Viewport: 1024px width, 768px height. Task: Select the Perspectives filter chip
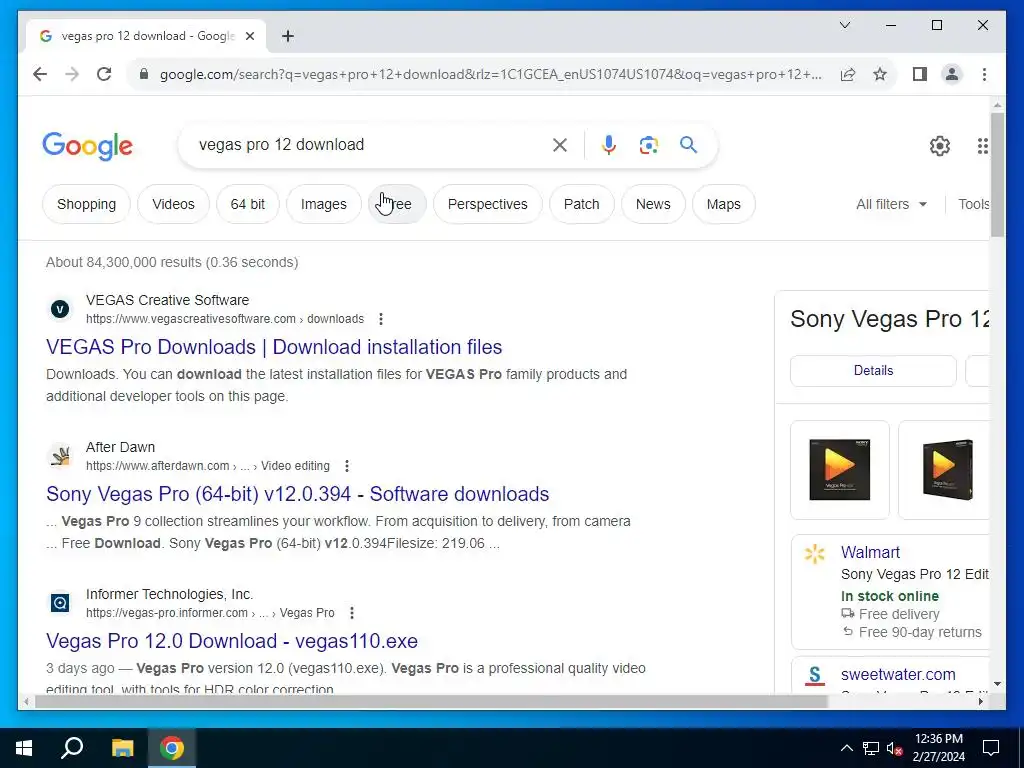click(487, 204)
